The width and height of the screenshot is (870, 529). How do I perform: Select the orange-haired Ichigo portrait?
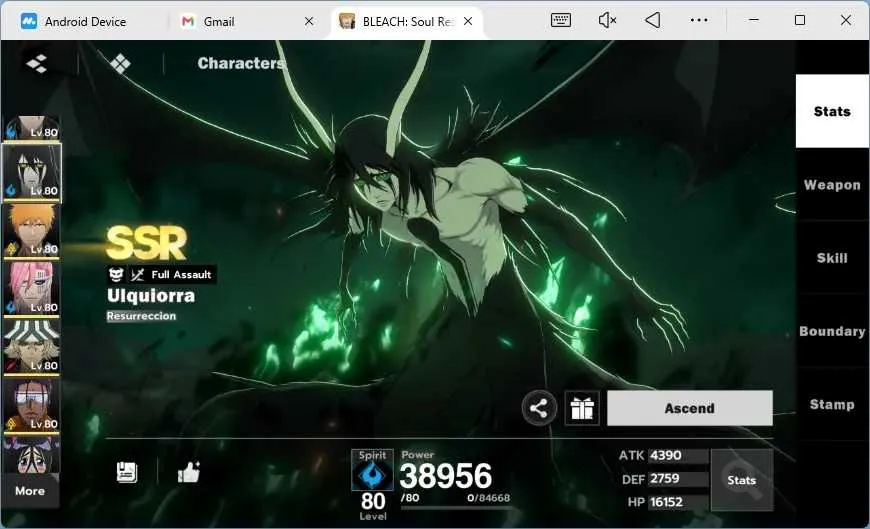(32, 230)
